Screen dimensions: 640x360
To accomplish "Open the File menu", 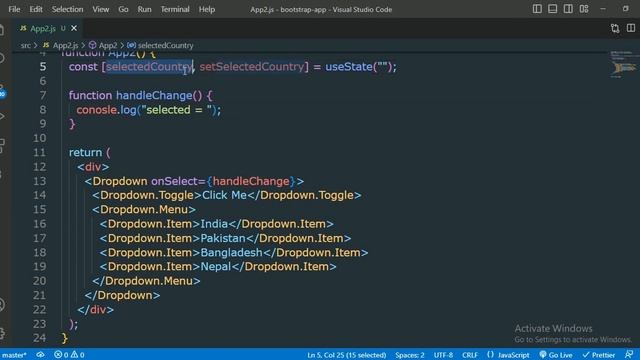I will pyautogui.click(x=14, y=9).
